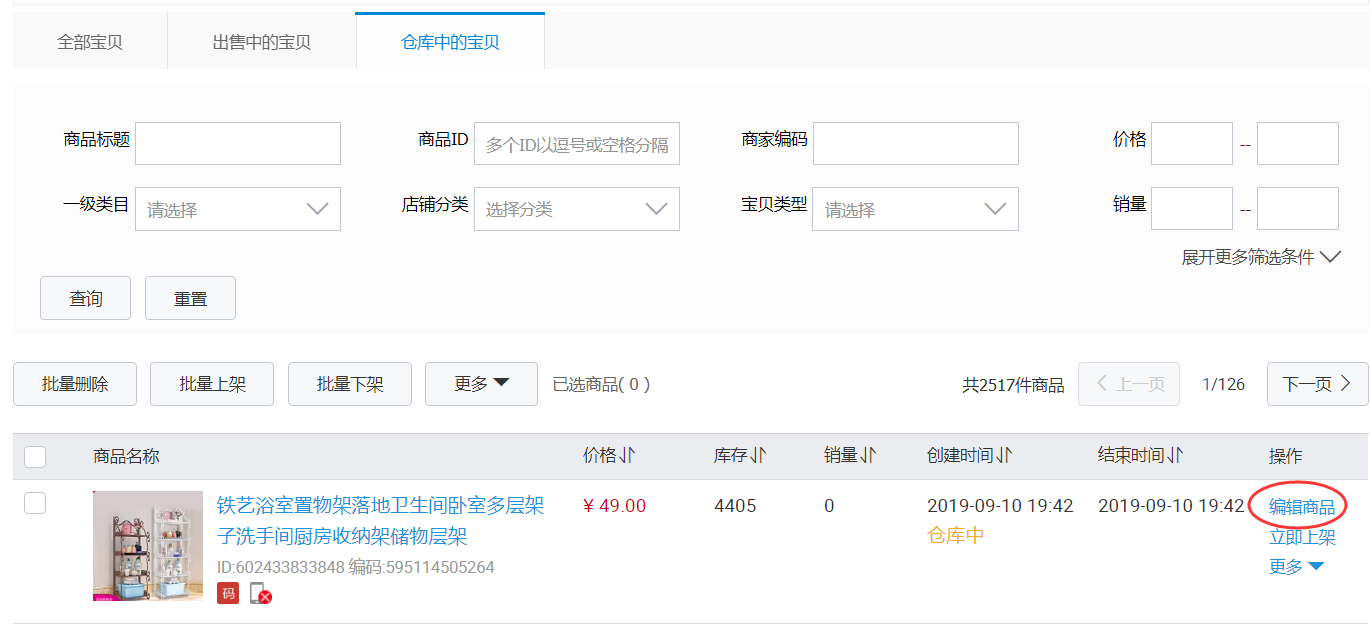
Task: Sort by 结束时间 using its sort icon
Action: click(x=1174, y=456)
